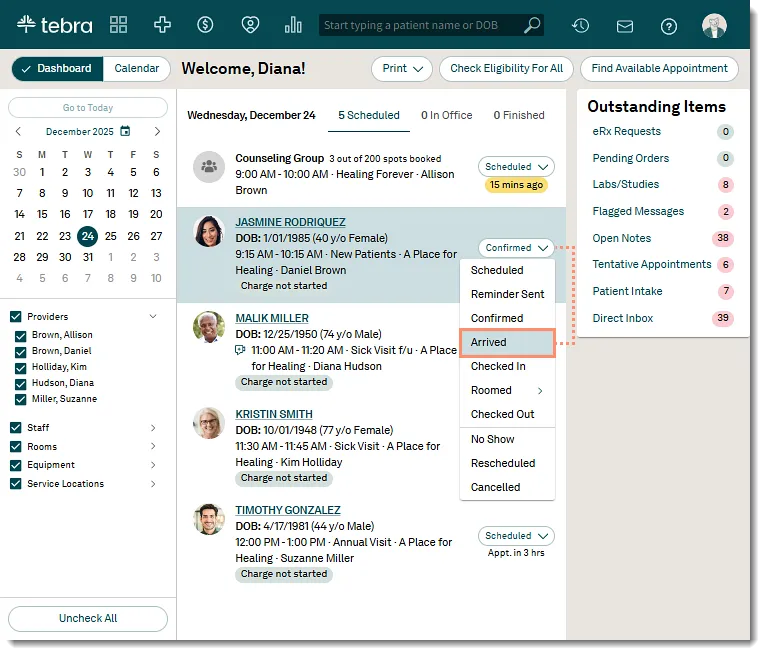The width and height of the screenshot is (765, 655).
Task: Open the reports bar chart icon
Action: pos(293,24)
